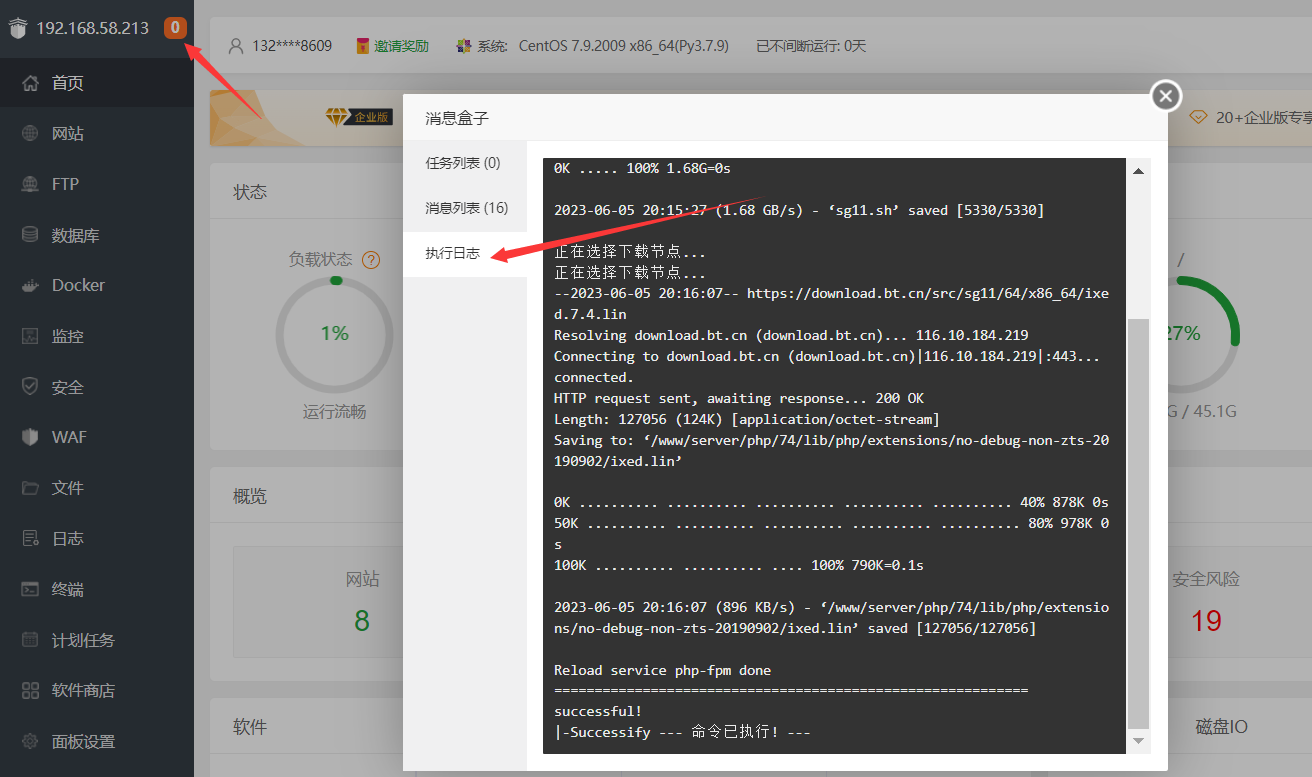The image size is (1312, 777).
Task: Click the FTP sidebar icon
Action: [31, 184]
